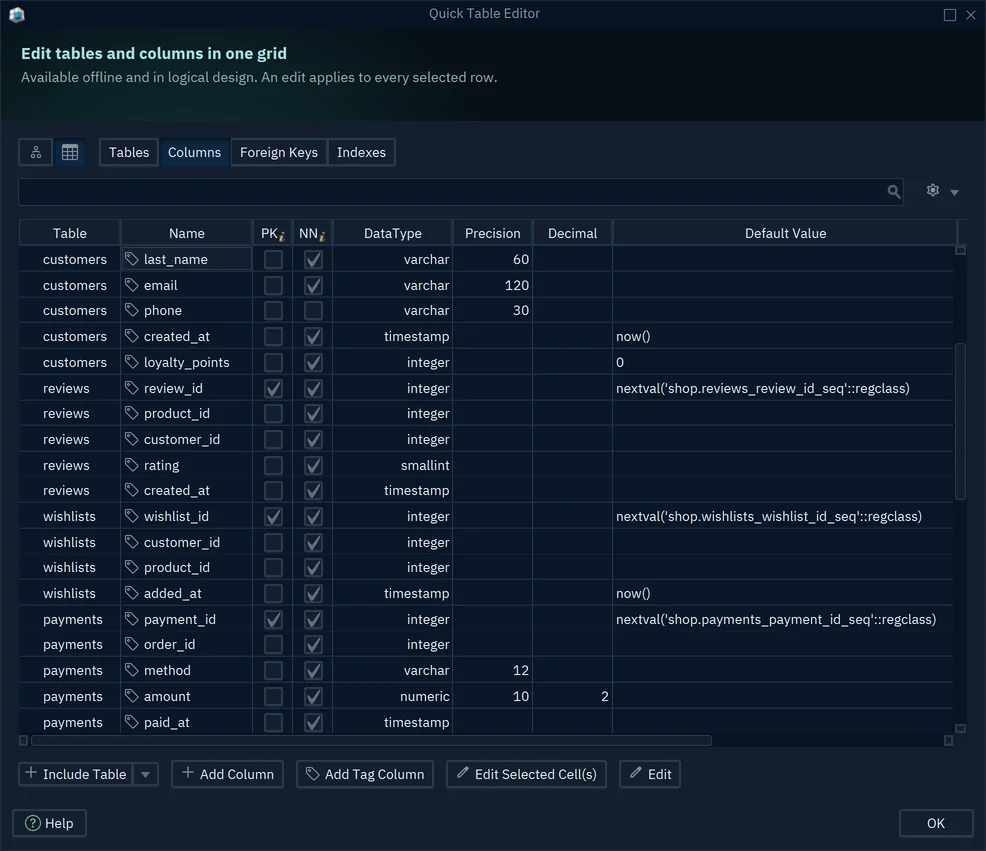986x851 pixels.
Task: Click the numeric datatype cell for amount
Action: [x=392, y=696]
